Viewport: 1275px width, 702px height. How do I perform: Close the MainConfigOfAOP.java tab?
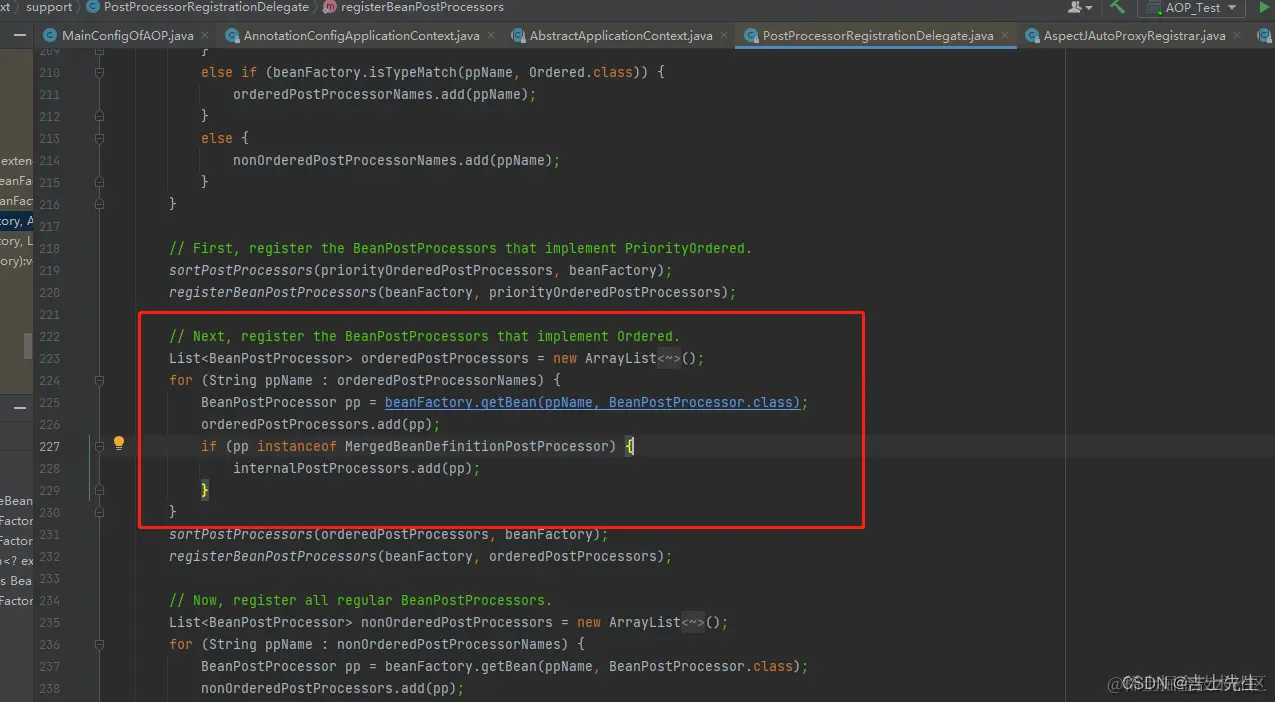[x=204, y=36]
